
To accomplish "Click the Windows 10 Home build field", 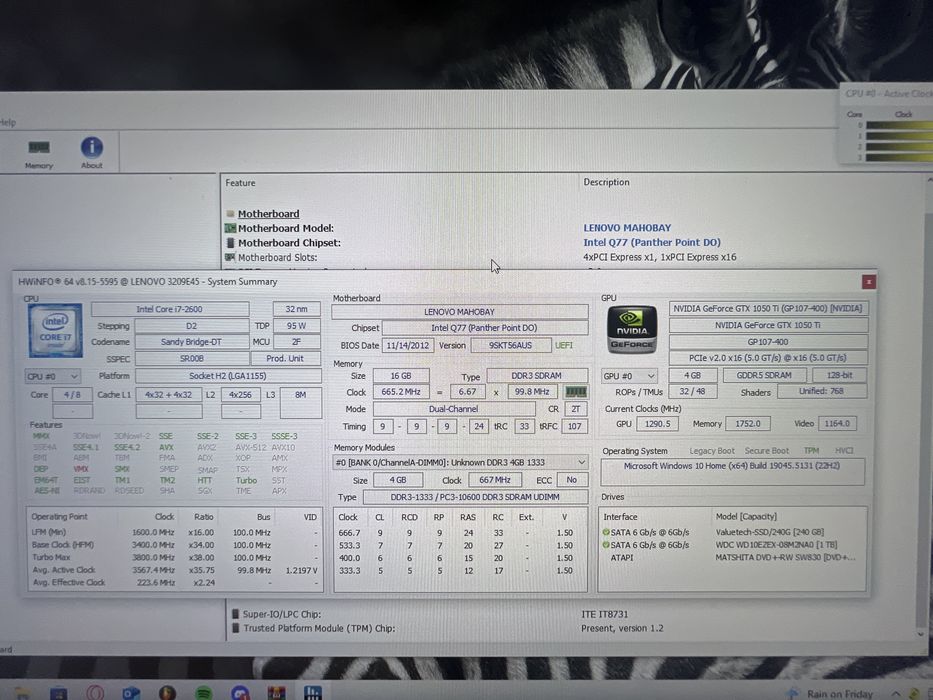I will click(x=732, y=472).
